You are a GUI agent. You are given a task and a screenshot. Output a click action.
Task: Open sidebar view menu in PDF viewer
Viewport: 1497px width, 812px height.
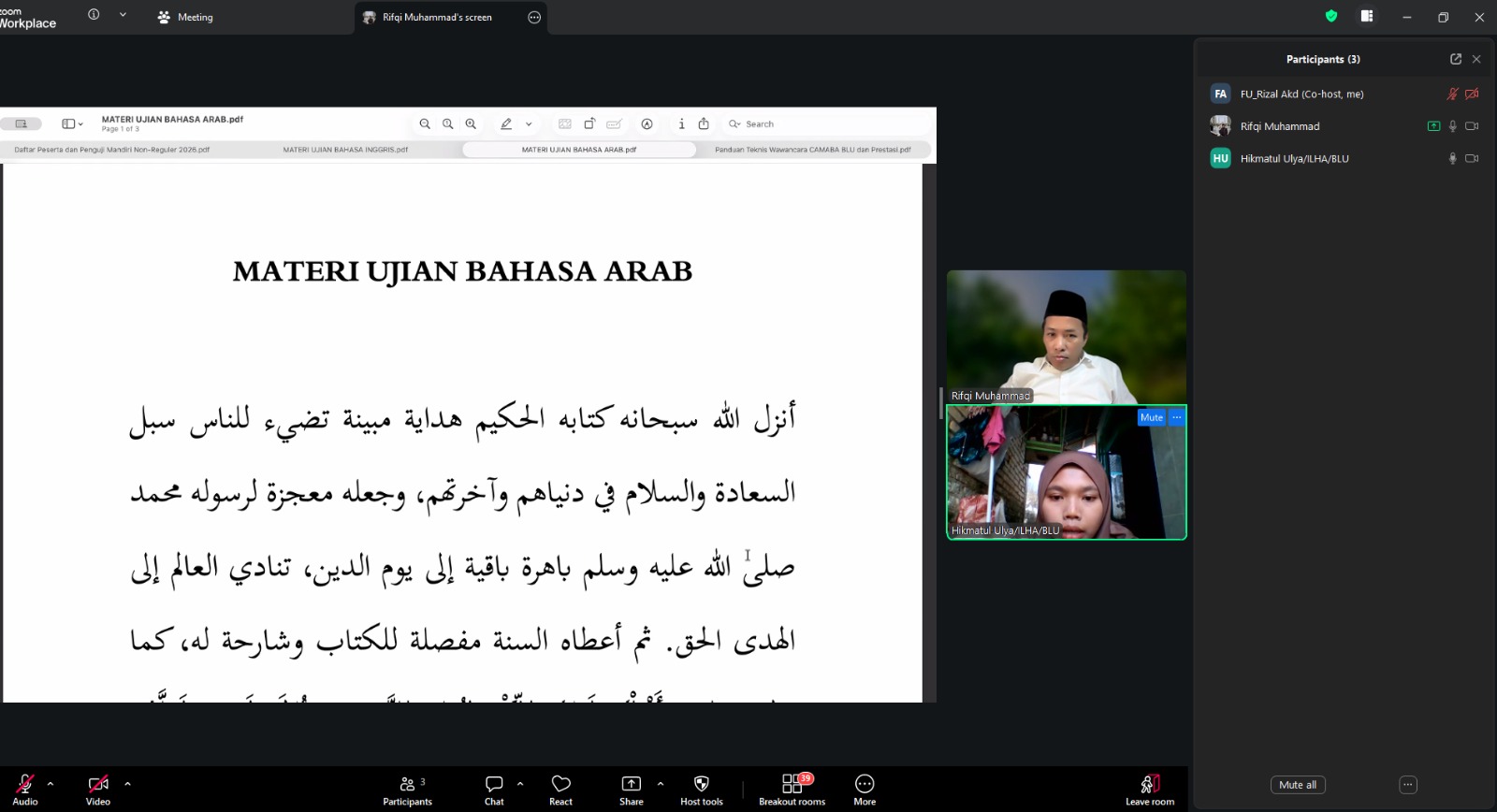(x=72, y=123)
